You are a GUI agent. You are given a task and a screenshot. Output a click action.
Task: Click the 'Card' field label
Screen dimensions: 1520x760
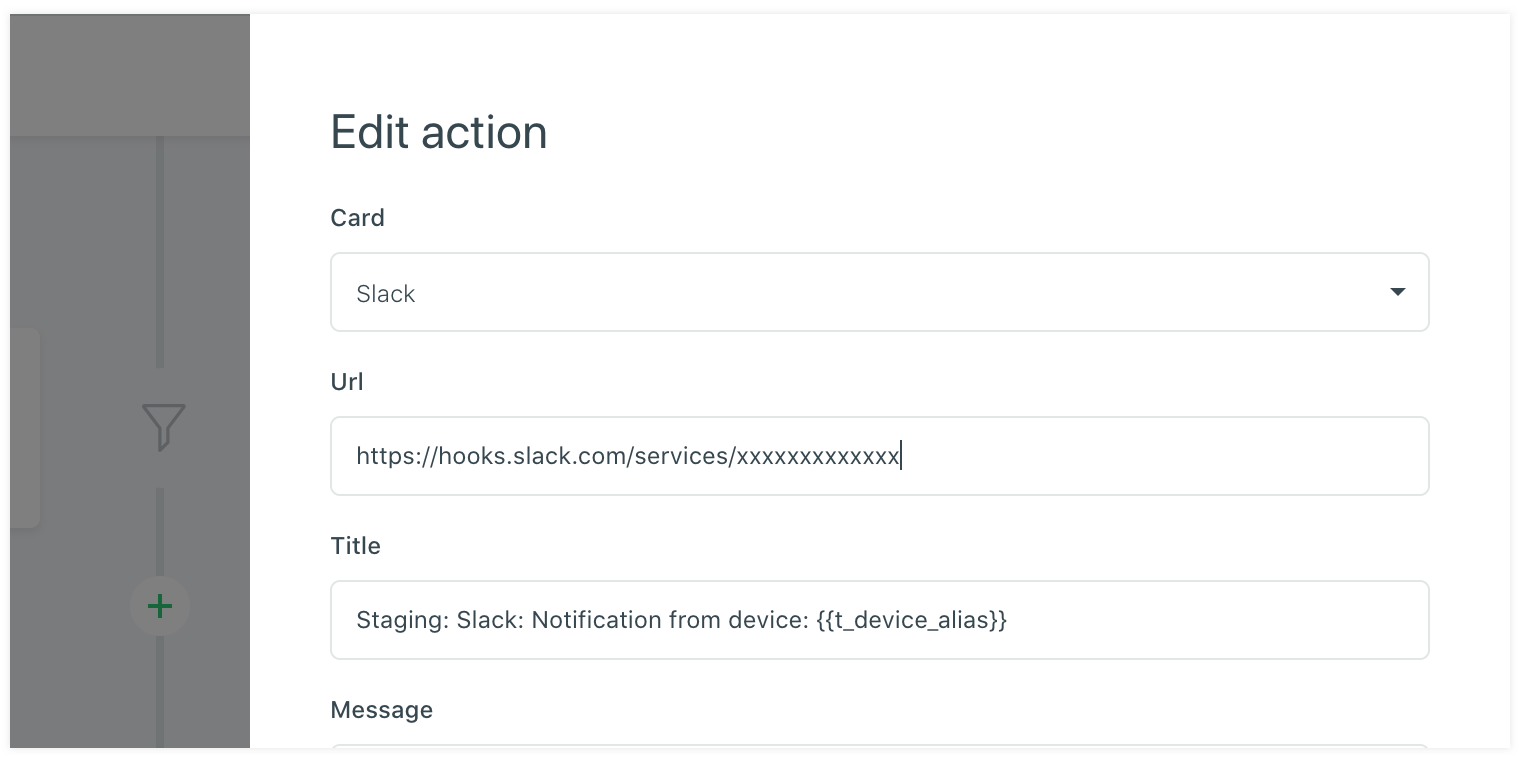357,218
